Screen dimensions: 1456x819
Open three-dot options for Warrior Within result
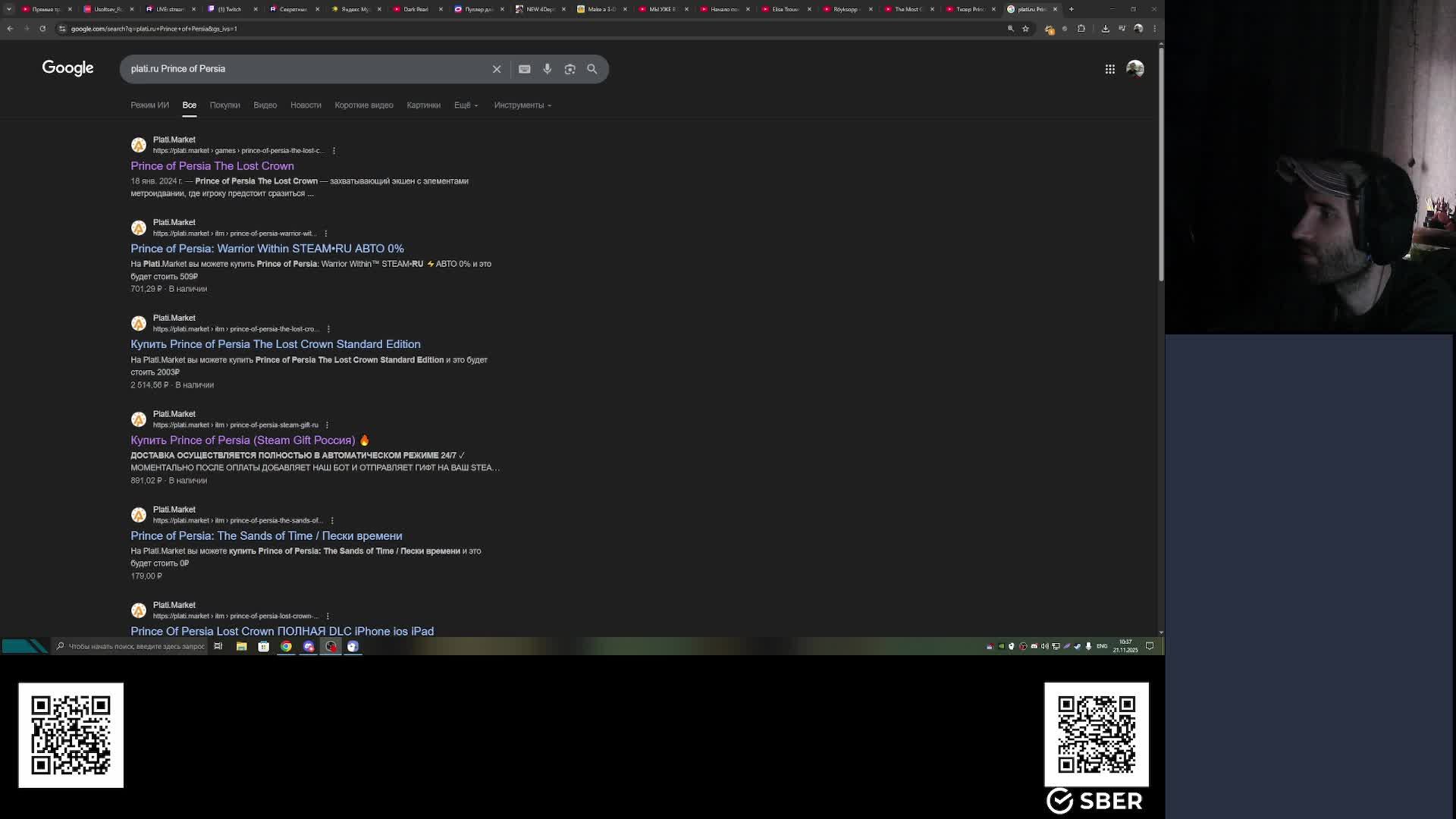(326, 234)
